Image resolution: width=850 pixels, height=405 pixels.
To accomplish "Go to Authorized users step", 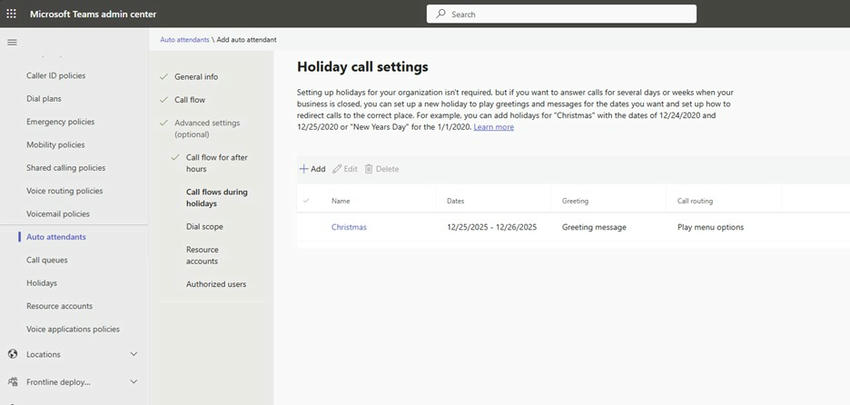I will pos(216,284).
